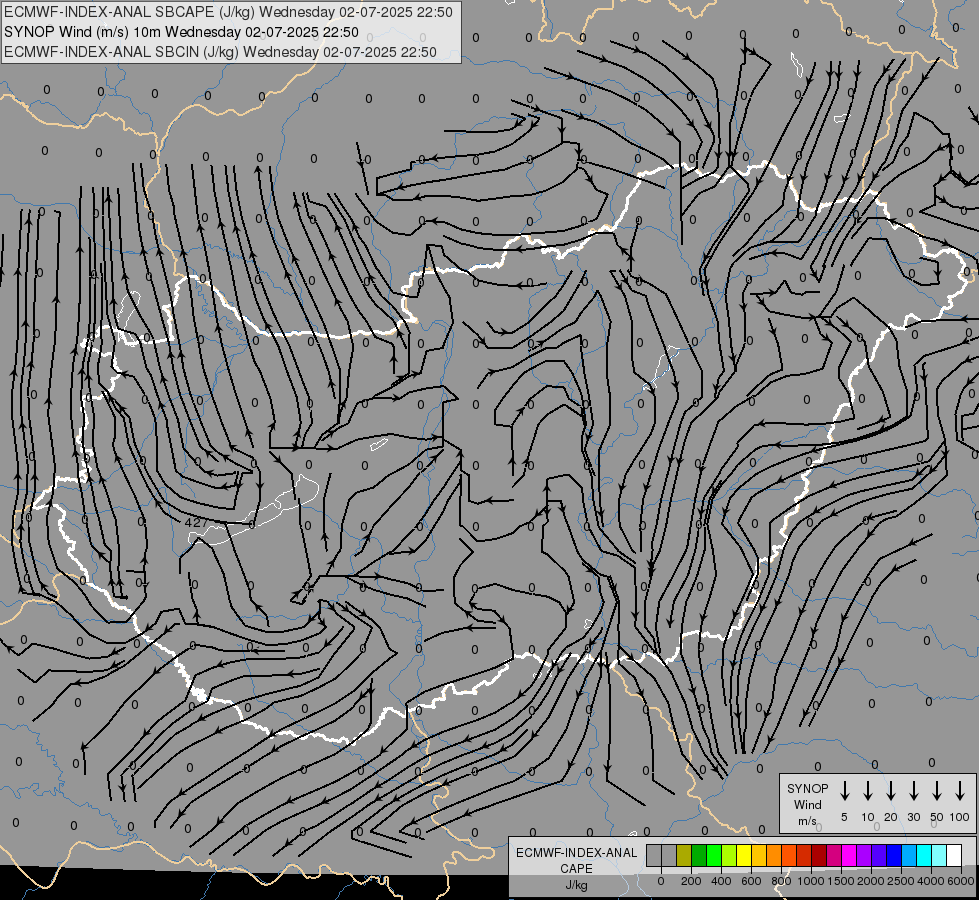Click the SBCAPE title line in the header
The width and height of the screenshot is (979, 900).
228,12
